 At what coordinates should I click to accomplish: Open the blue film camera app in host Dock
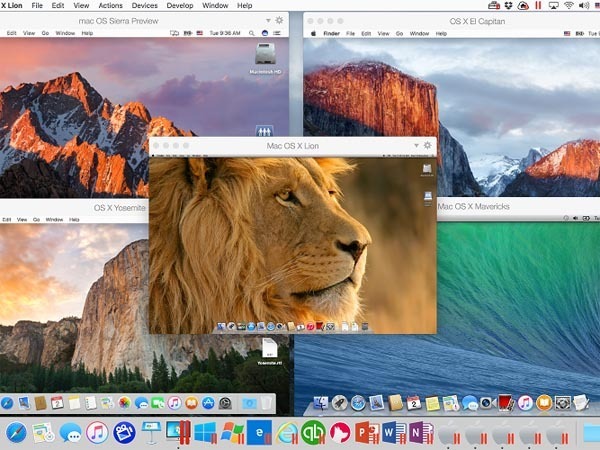point(124,433)
